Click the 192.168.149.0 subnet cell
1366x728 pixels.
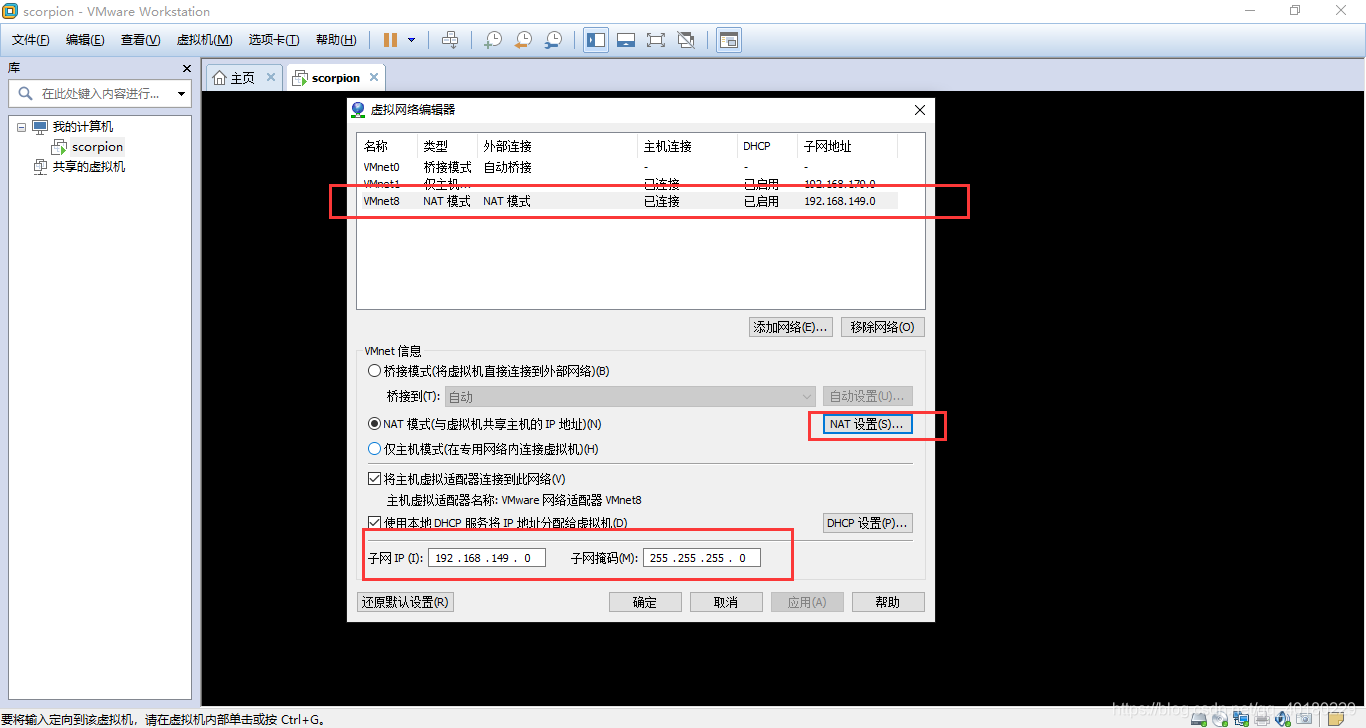839,201
